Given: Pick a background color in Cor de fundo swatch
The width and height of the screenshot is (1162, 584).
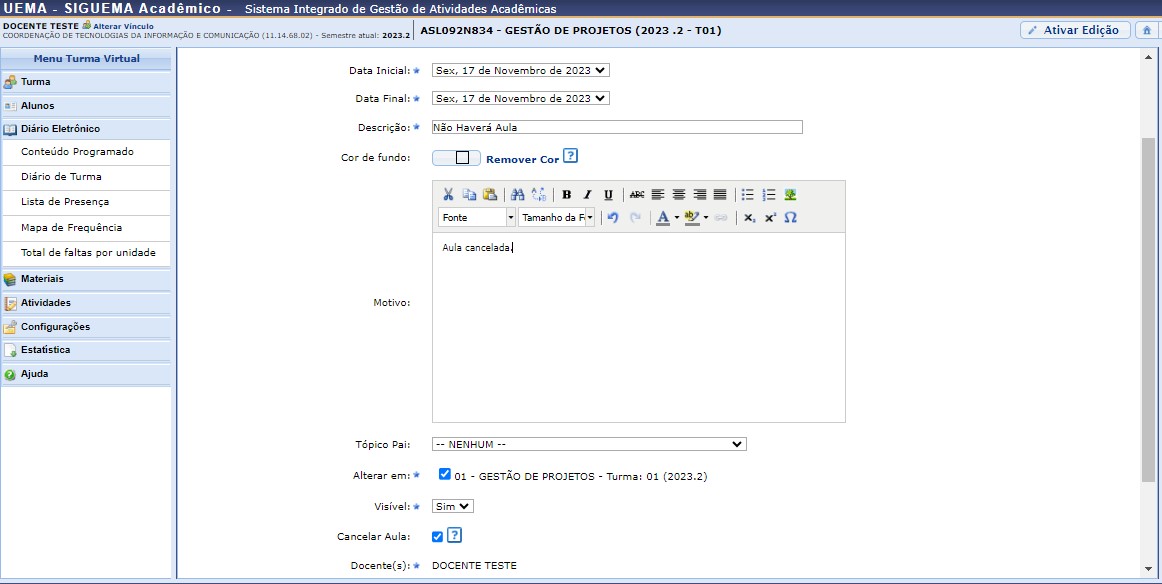Looking at the screenshot, I should (x=456, y=158).
